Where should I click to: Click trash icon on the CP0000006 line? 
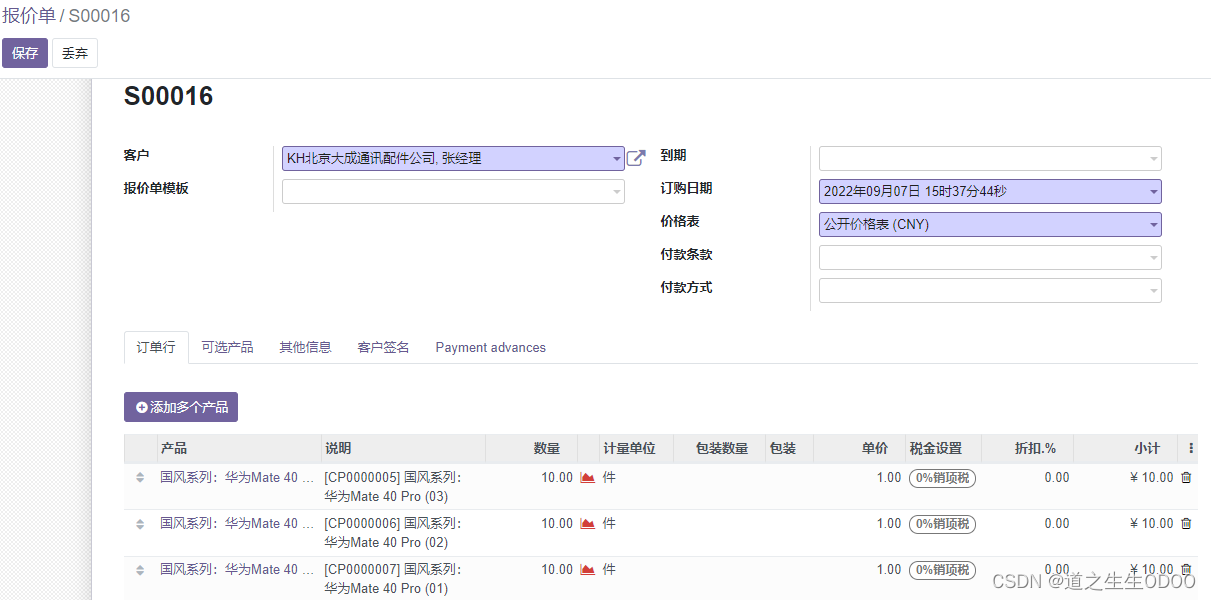(x=1186, y=524)
